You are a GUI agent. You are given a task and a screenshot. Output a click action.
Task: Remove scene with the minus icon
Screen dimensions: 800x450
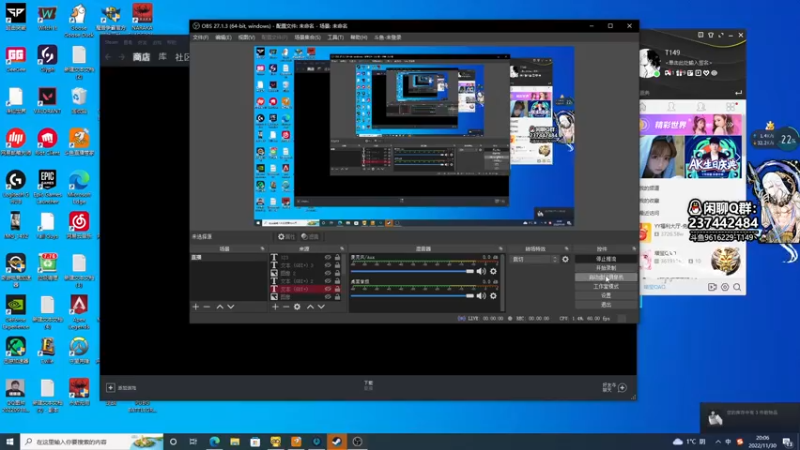tap(207, 307)
